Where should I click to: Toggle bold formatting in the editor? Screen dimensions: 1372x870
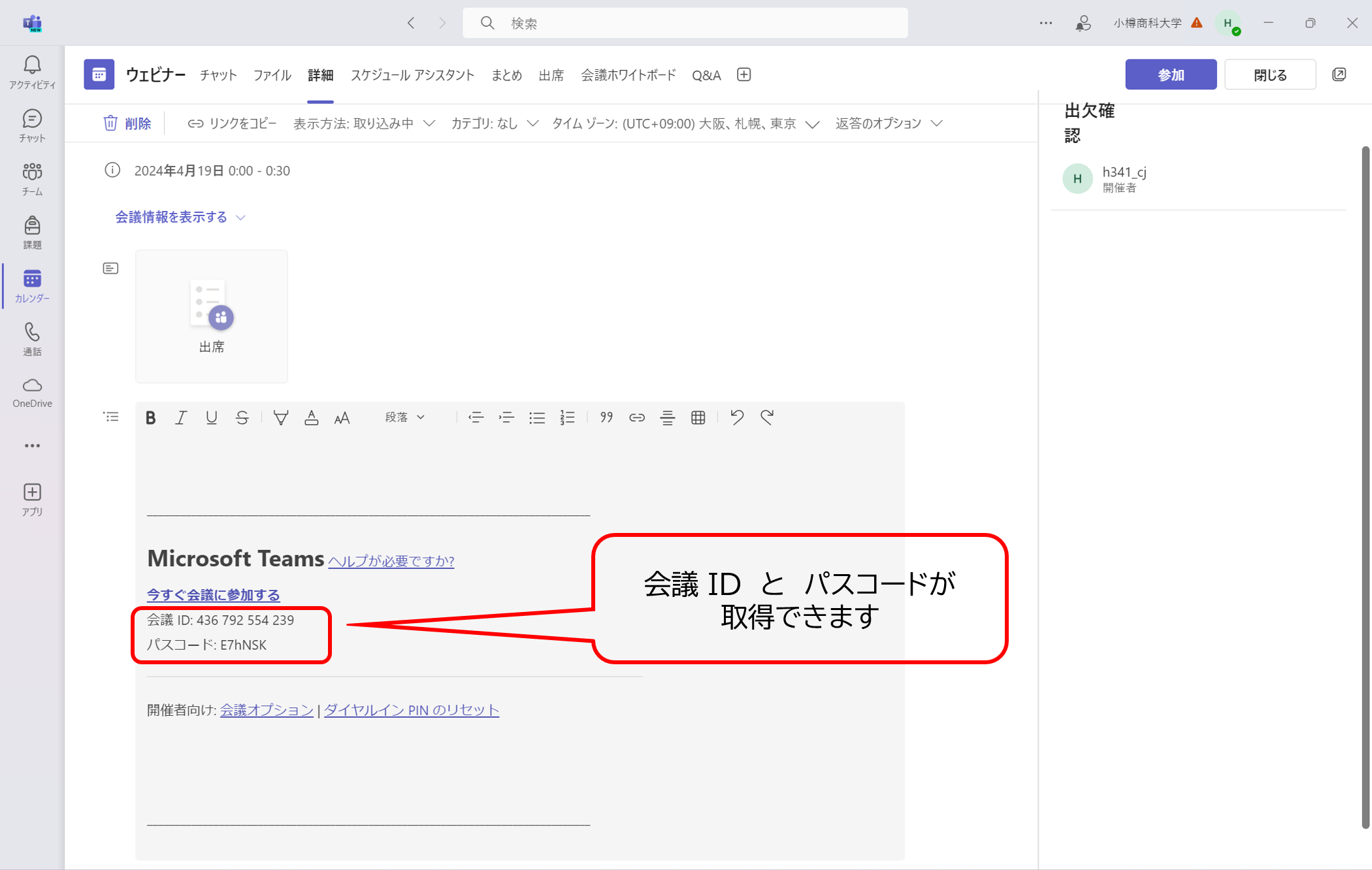coord(150,417)
